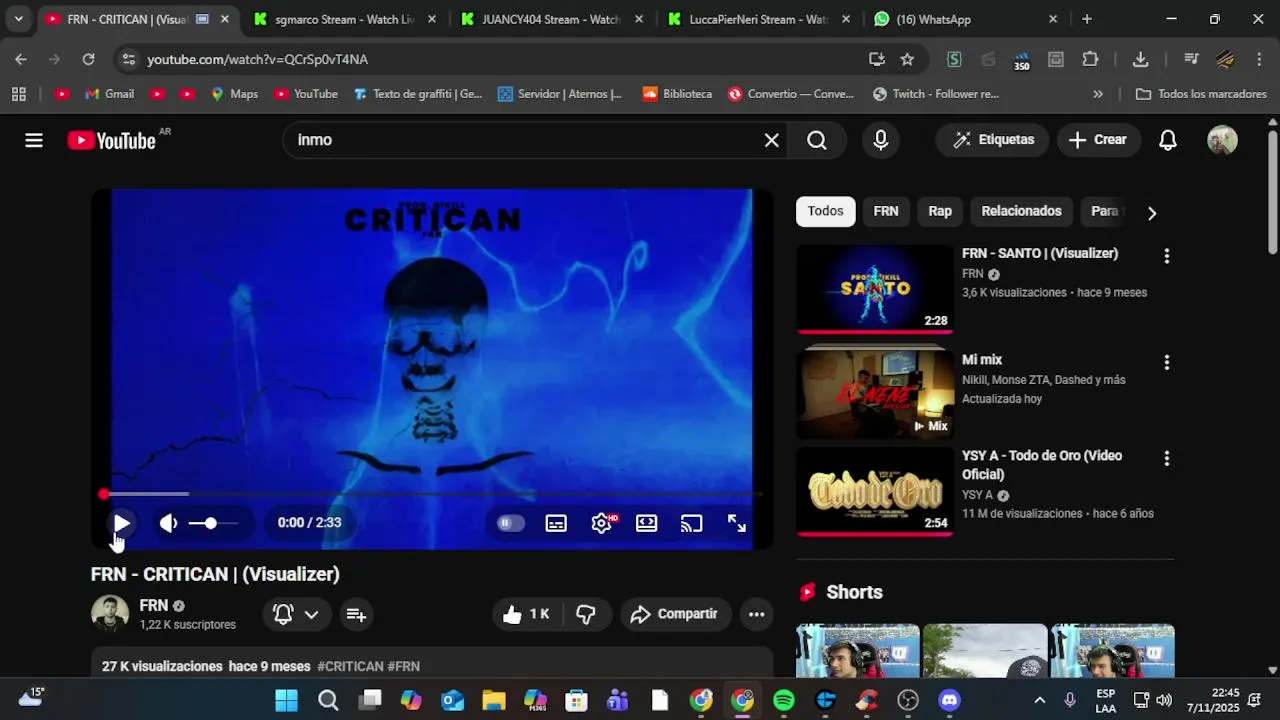Viewport: 1280px width, 720px height.
Task: Open options for FRN - SANTO video
Action: coord(1166,257)
